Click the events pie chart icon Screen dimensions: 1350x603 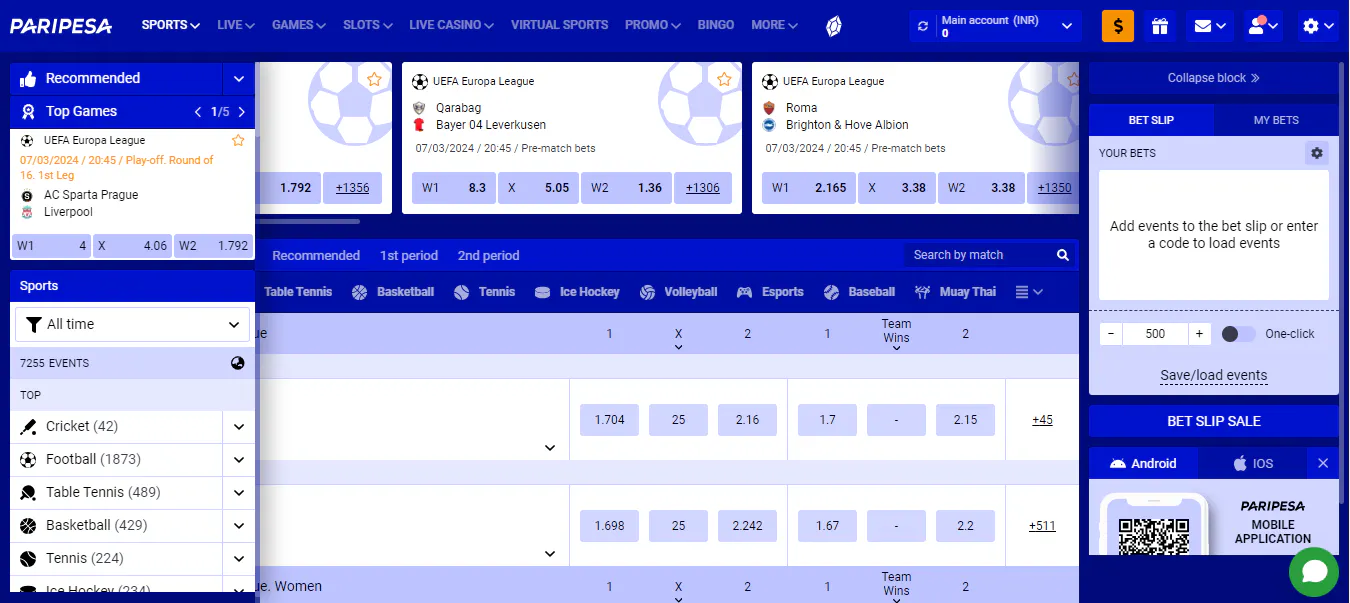pos(238,363)
